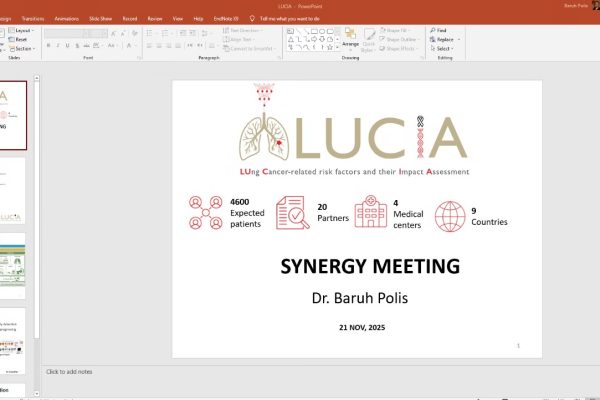Open the Paragraph dialog launcher
The image size is (600, 400).
pyautogui.click(x=279, y=58)
